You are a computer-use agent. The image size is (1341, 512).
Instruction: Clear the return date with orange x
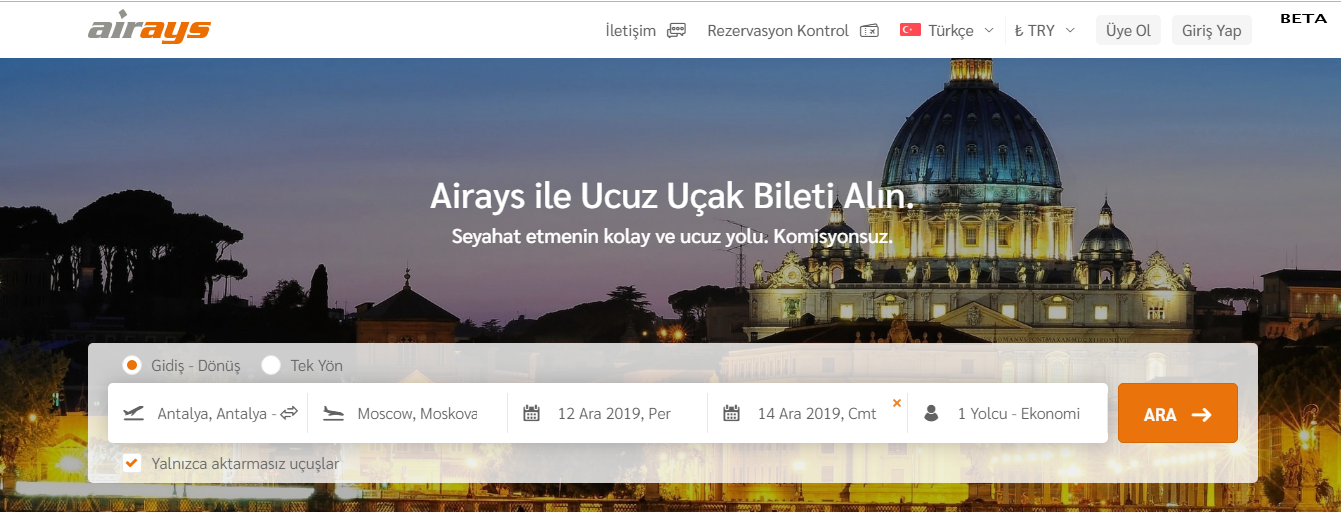[x=896, y=402]
